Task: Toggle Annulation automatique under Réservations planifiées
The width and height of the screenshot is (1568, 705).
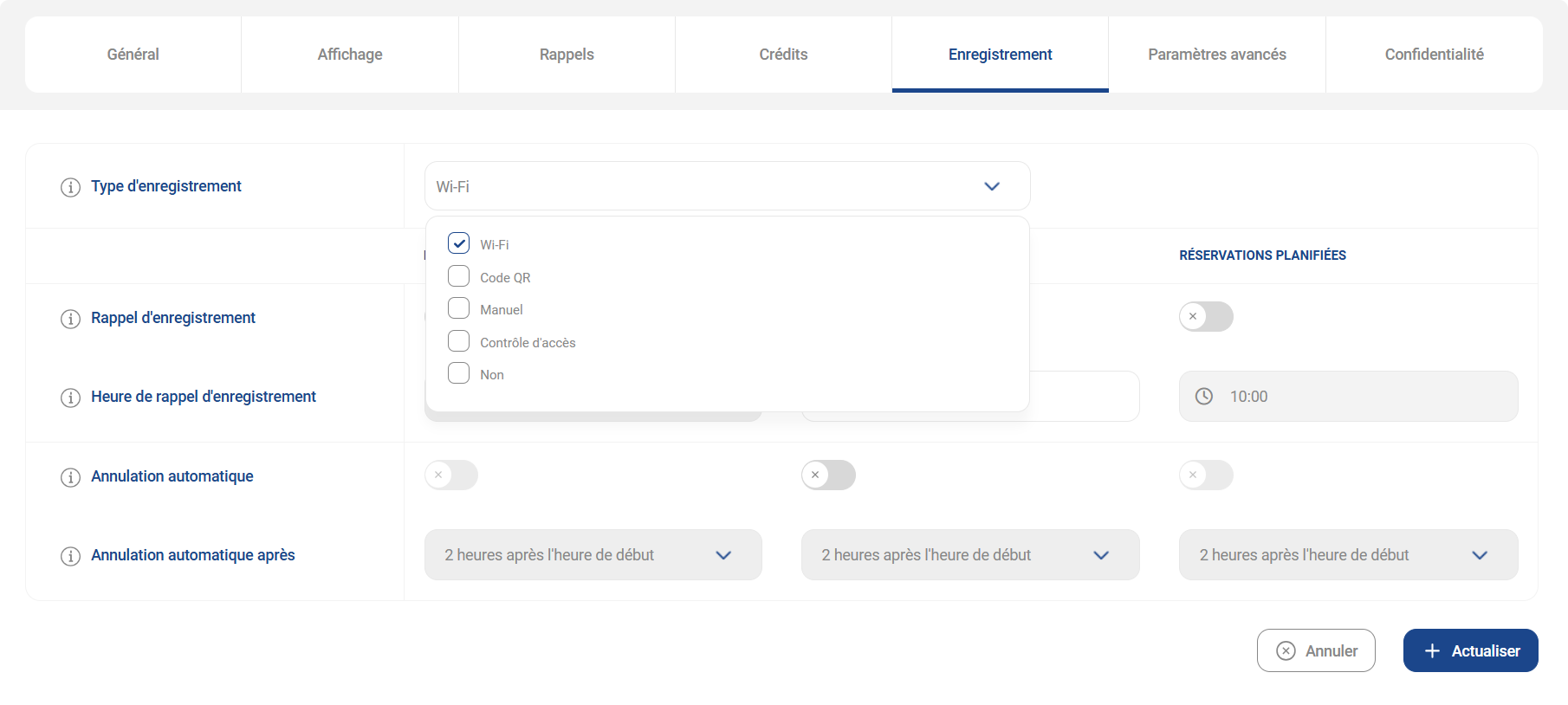Action: 1206,475
